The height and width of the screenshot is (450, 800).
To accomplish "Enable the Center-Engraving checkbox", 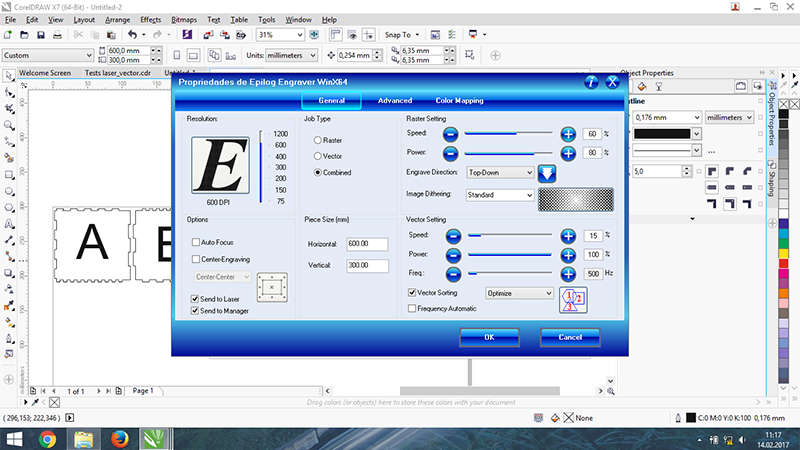I will tap(195, 259).
